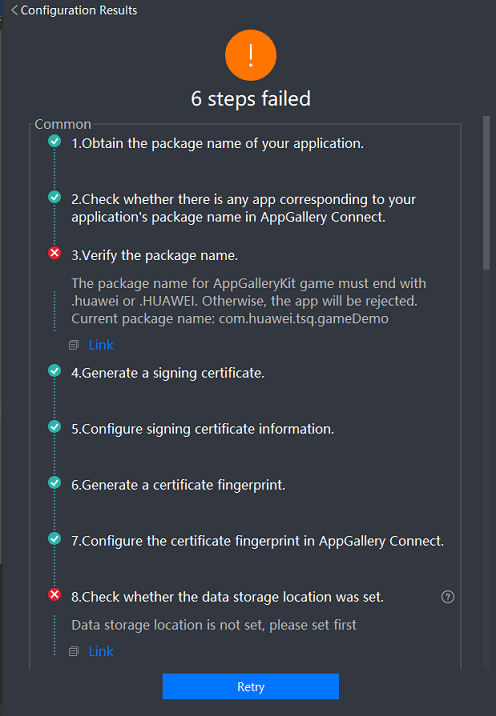Screen dimensions: 496x716
Task: Go back using Configuration Results arrow
Action: click(14, 10)
